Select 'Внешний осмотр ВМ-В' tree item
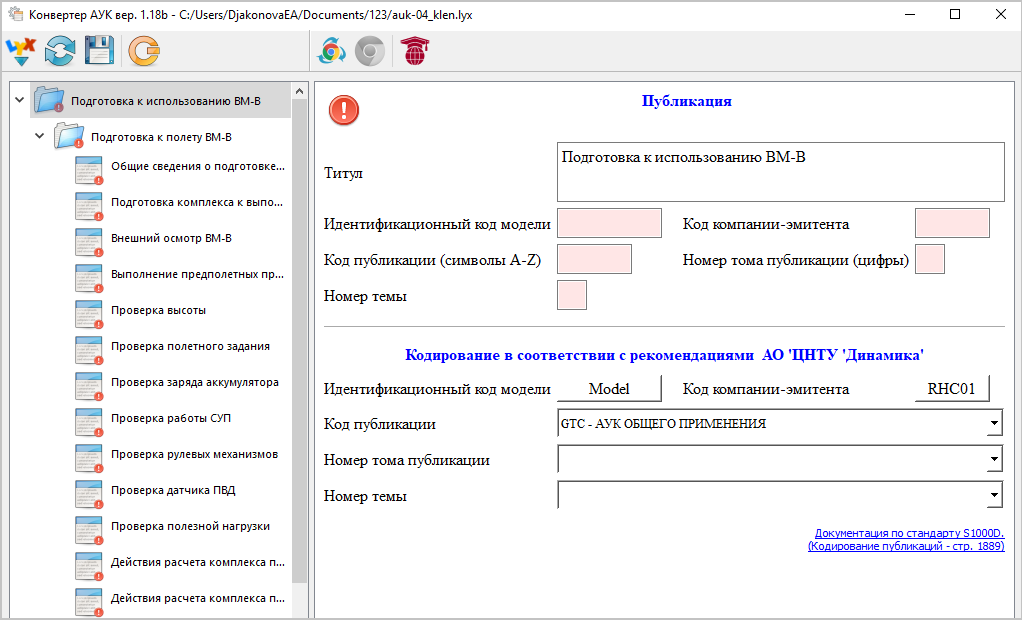 point(170,239)
